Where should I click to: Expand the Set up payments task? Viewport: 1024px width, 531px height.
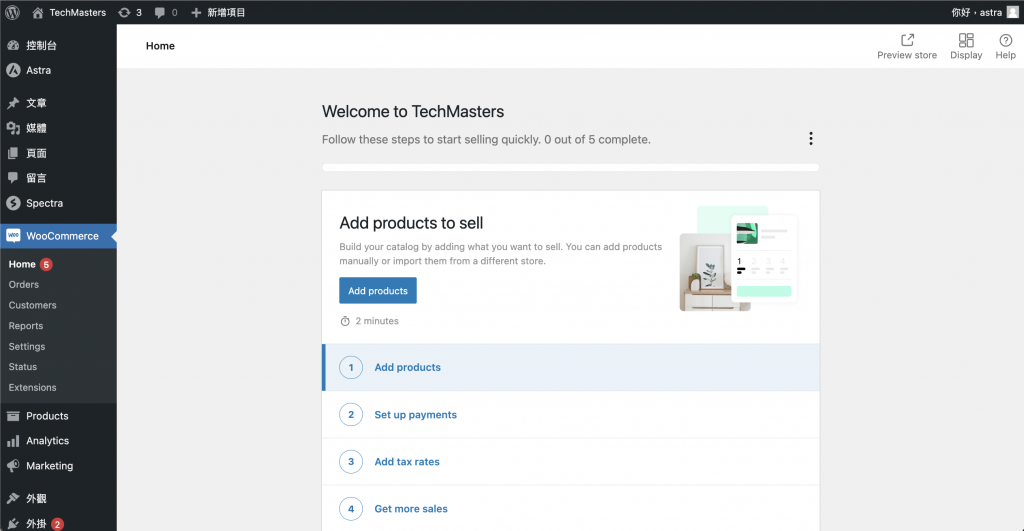pos(571,414)
